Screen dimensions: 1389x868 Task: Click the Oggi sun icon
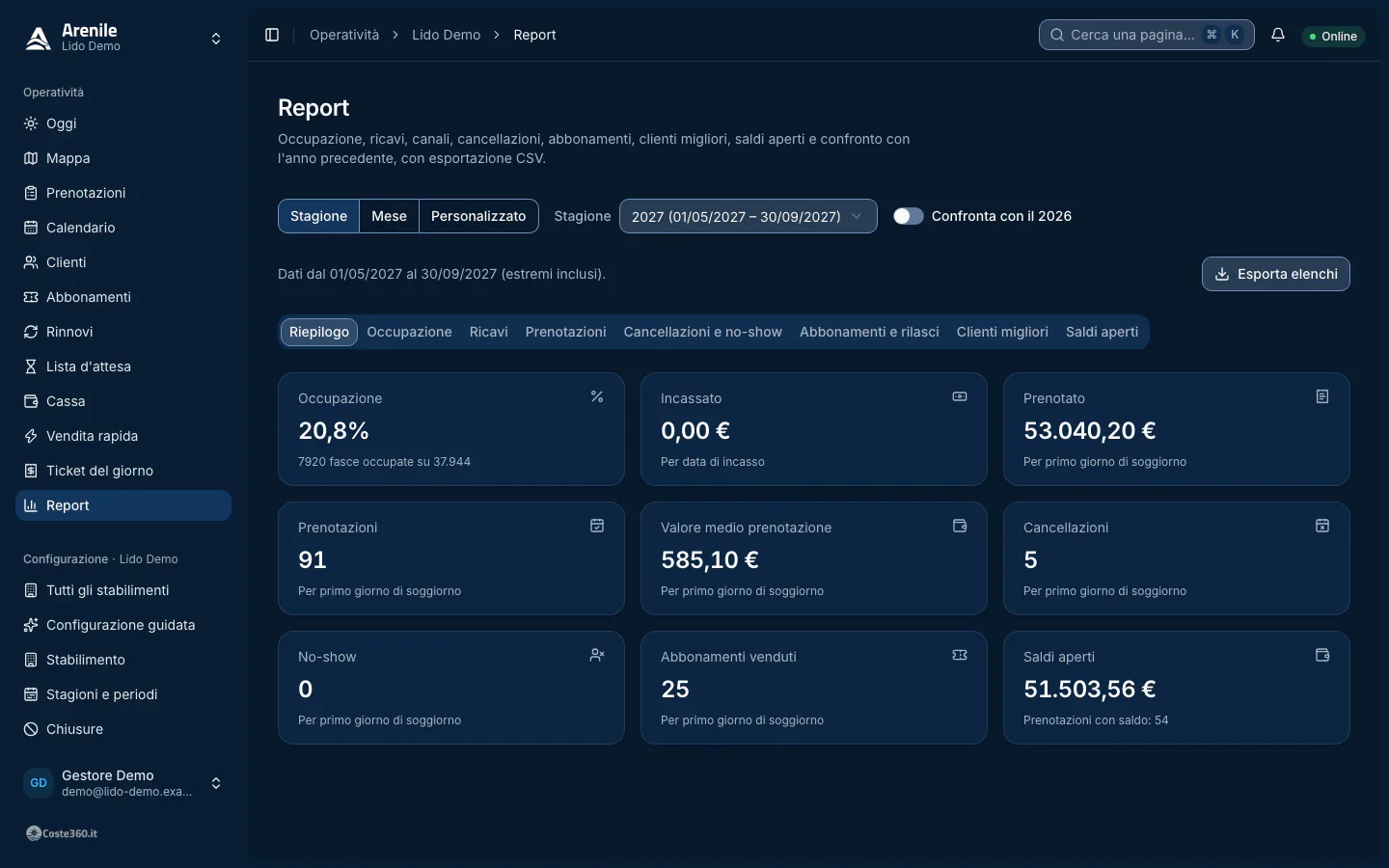click(31, 123)
